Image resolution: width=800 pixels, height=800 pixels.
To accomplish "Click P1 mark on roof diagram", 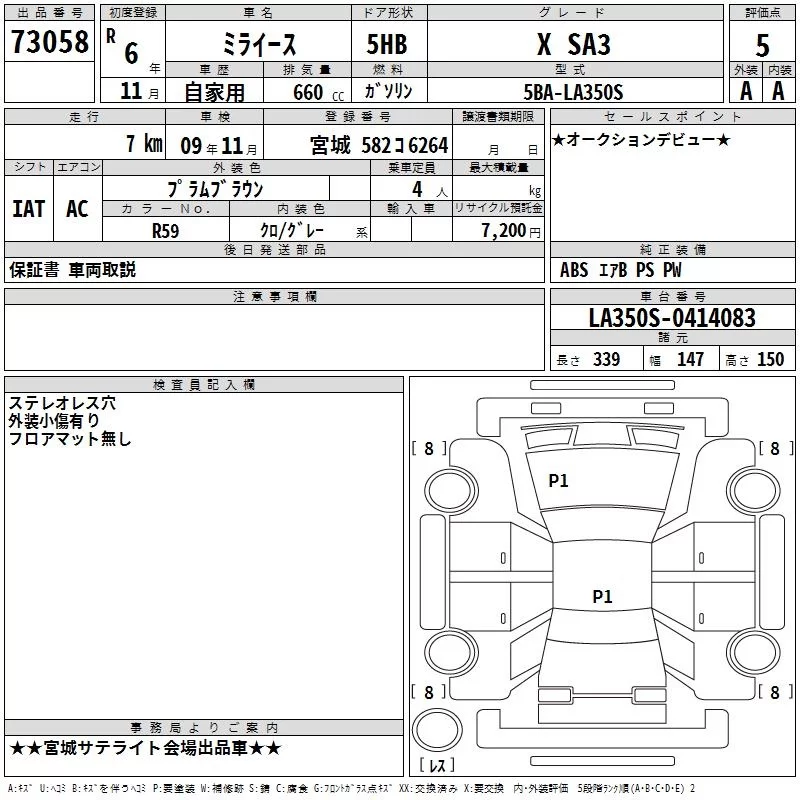I will click(x=602, y=596).
